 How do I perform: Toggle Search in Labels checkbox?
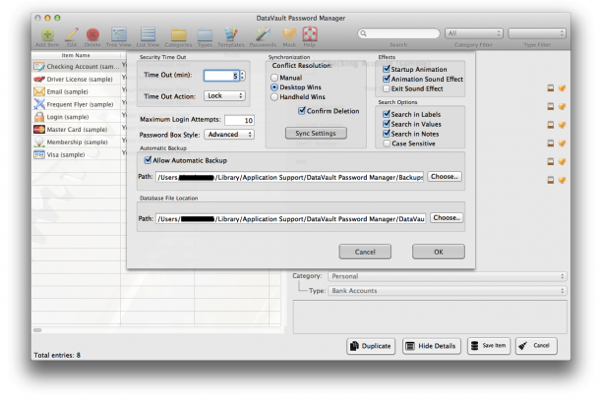click(x=386, y=114)
